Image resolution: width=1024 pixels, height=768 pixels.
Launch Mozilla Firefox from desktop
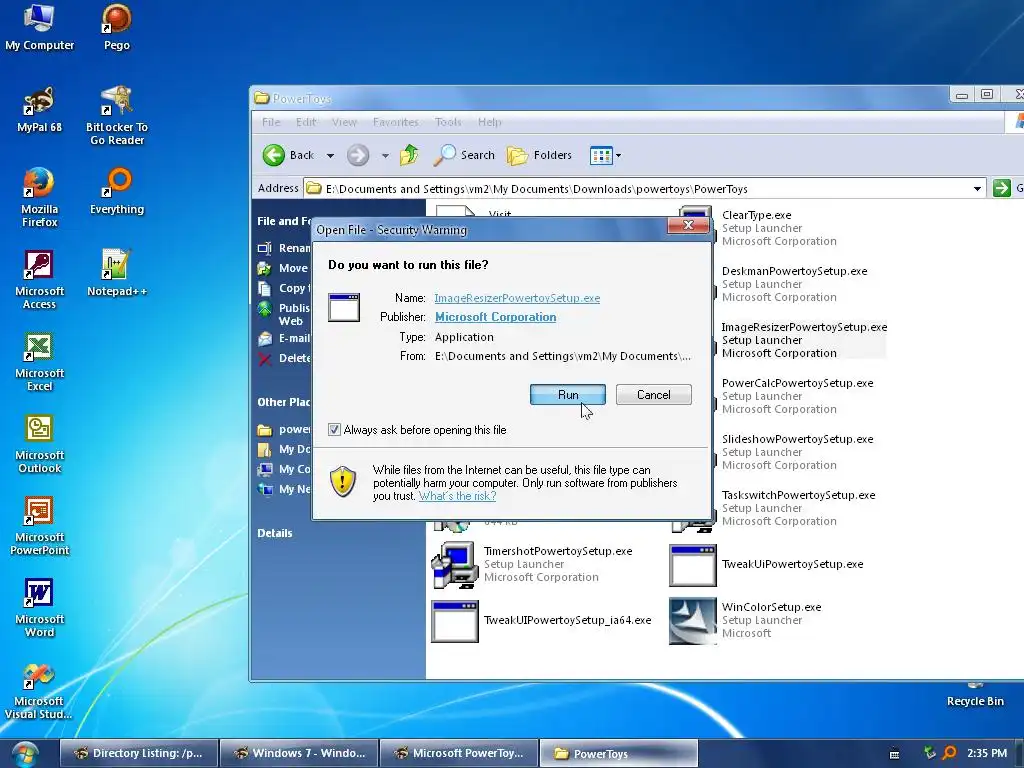tap(39, 197)
